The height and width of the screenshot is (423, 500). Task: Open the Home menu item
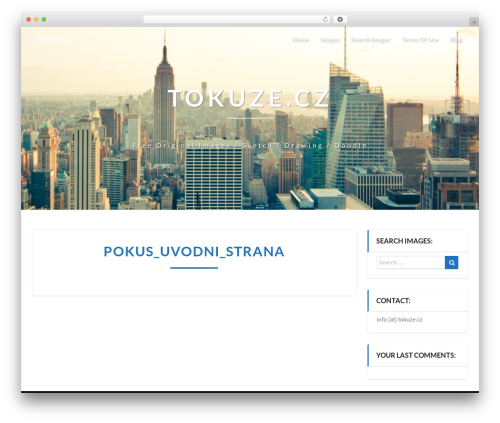[x=301, y=40]
